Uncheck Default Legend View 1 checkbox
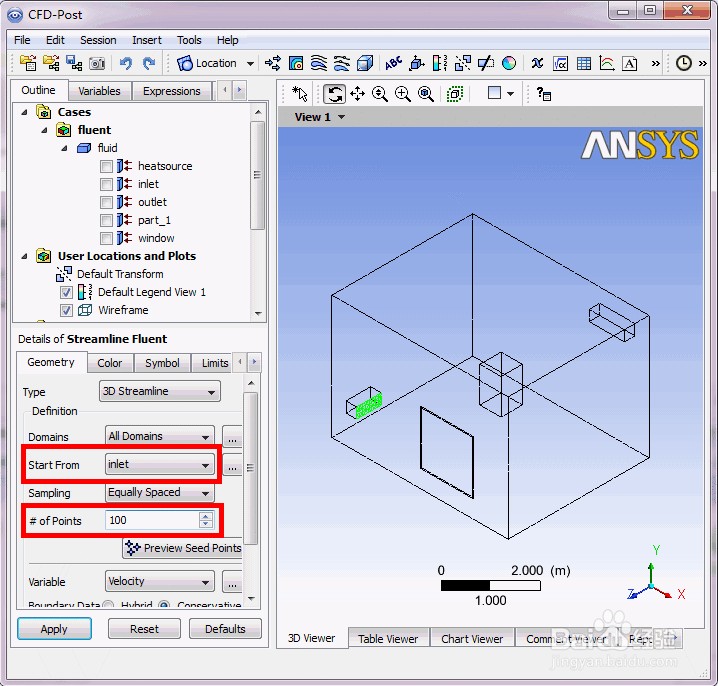Image resolution: width=718 pixels, height=686 pixels. [66, 292]
